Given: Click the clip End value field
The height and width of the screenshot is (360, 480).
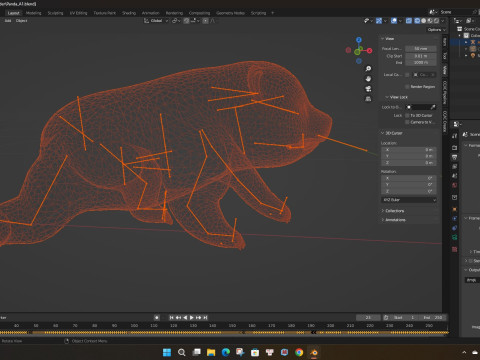Looking at the screenshot, I should tap(421, 62).
